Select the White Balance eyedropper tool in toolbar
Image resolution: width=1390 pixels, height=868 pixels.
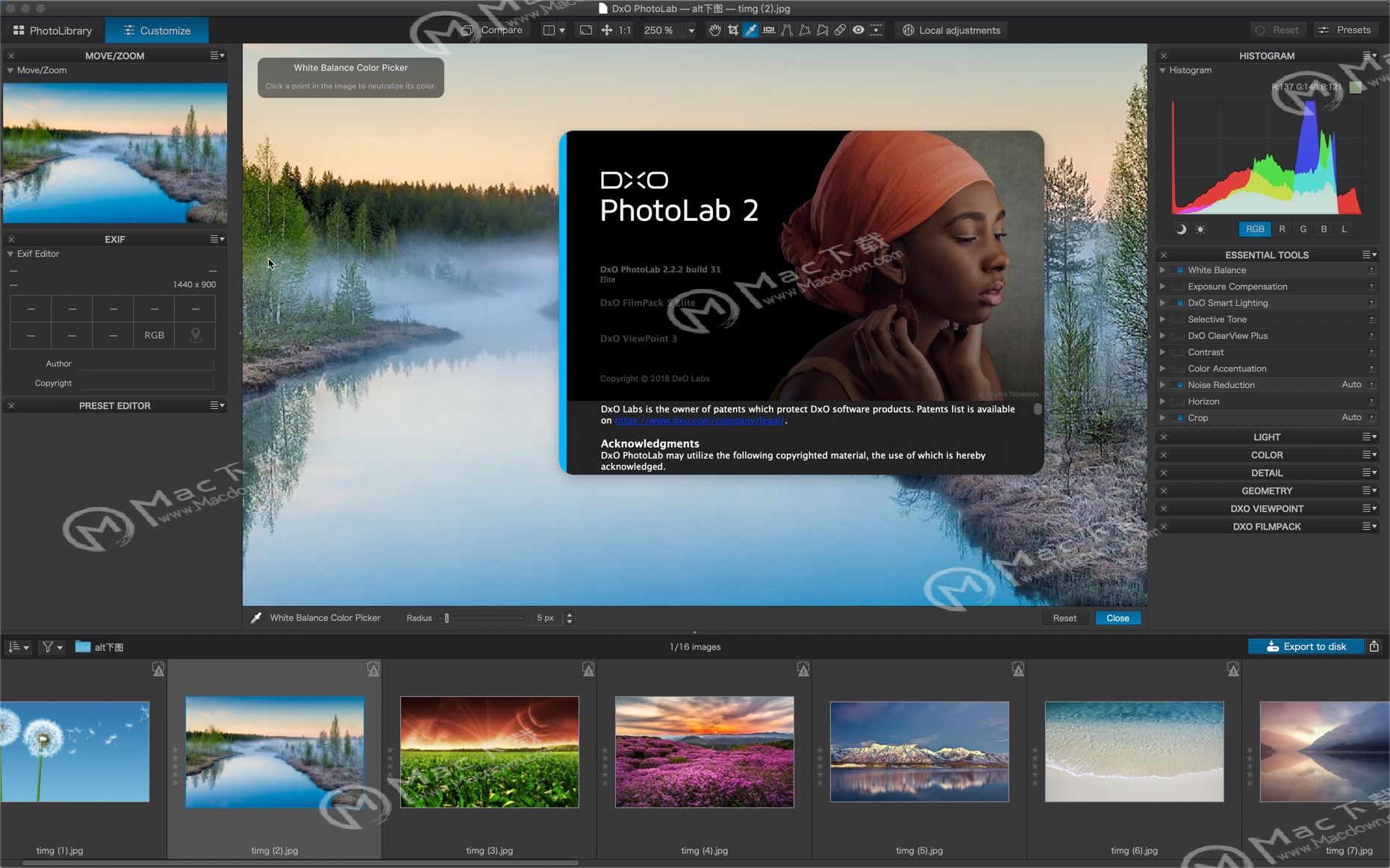[x=750, y=30]
